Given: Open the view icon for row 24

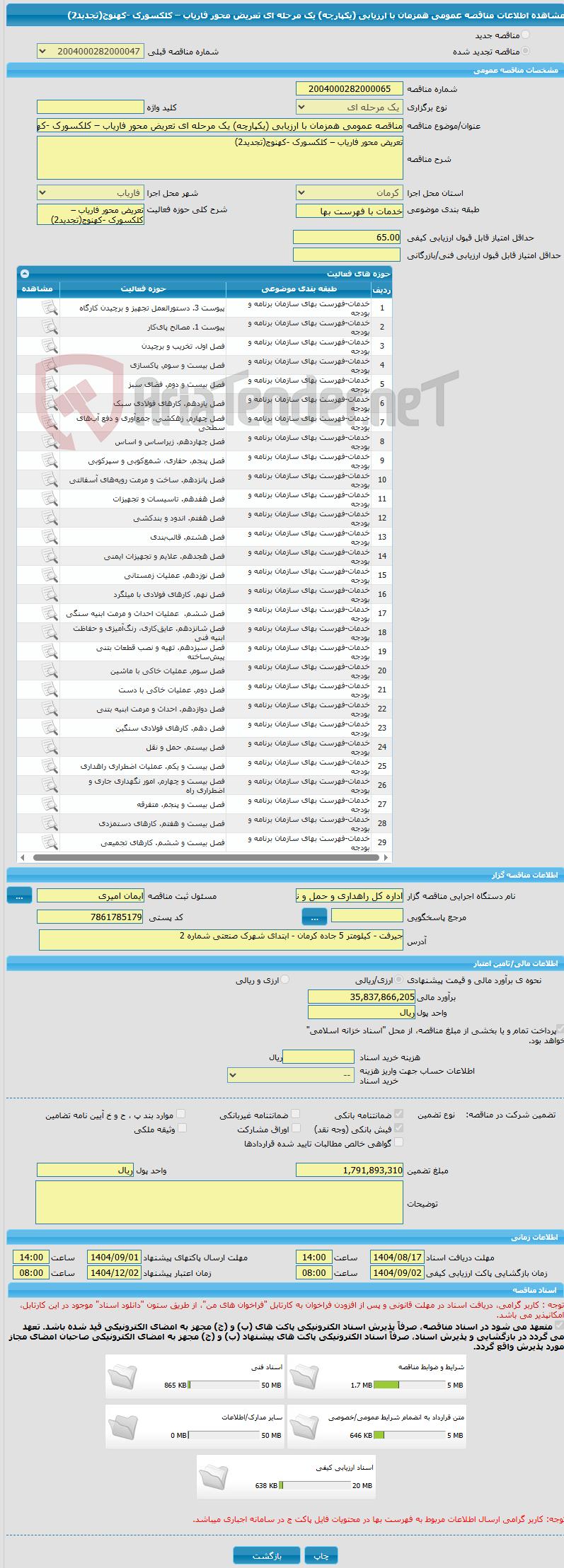Looking at the screenshot, I should (x=49, y=747).
